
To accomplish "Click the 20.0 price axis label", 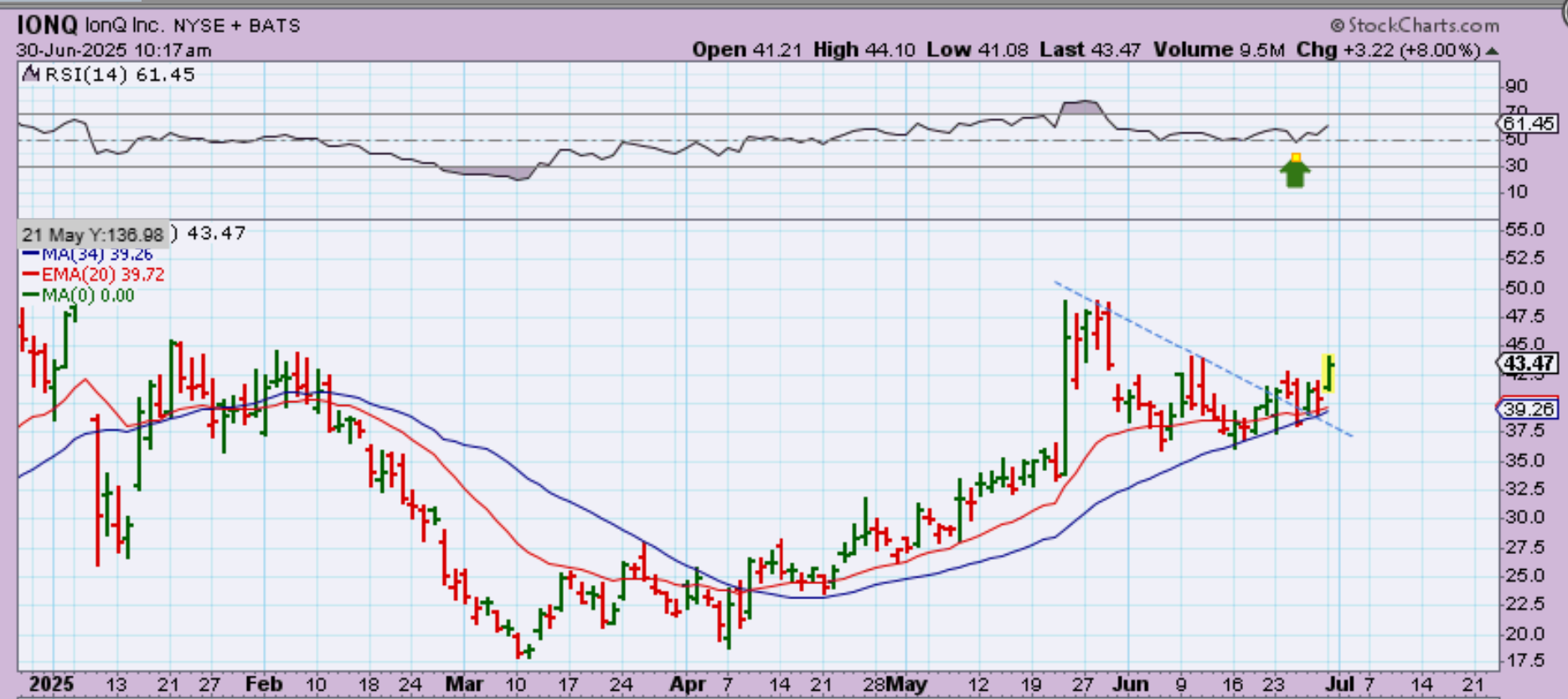I will tap(1524, 634).
